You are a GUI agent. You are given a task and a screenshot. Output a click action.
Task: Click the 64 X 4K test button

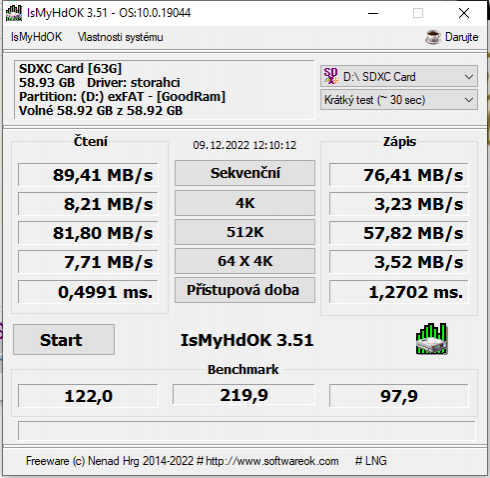[x=245, y=261]
